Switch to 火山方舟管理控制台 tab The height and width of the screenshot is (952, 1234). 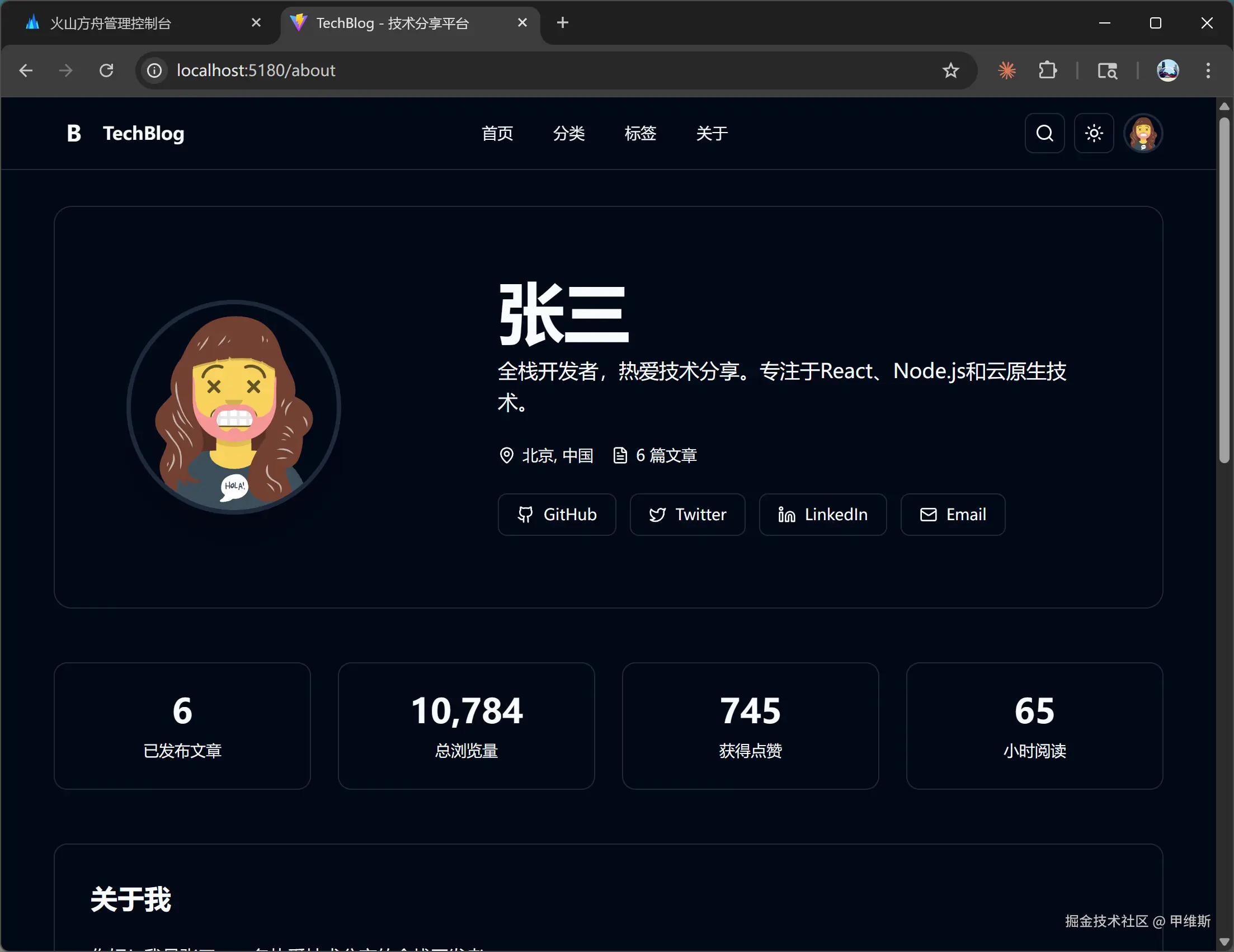[110, 23]
